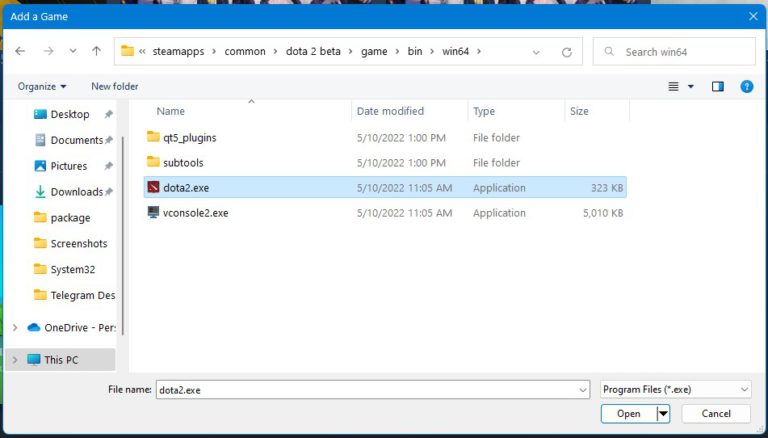Screen dimensions: 768x438
Task: Select This PC in the sidebar
Action: tap(61, 360)
